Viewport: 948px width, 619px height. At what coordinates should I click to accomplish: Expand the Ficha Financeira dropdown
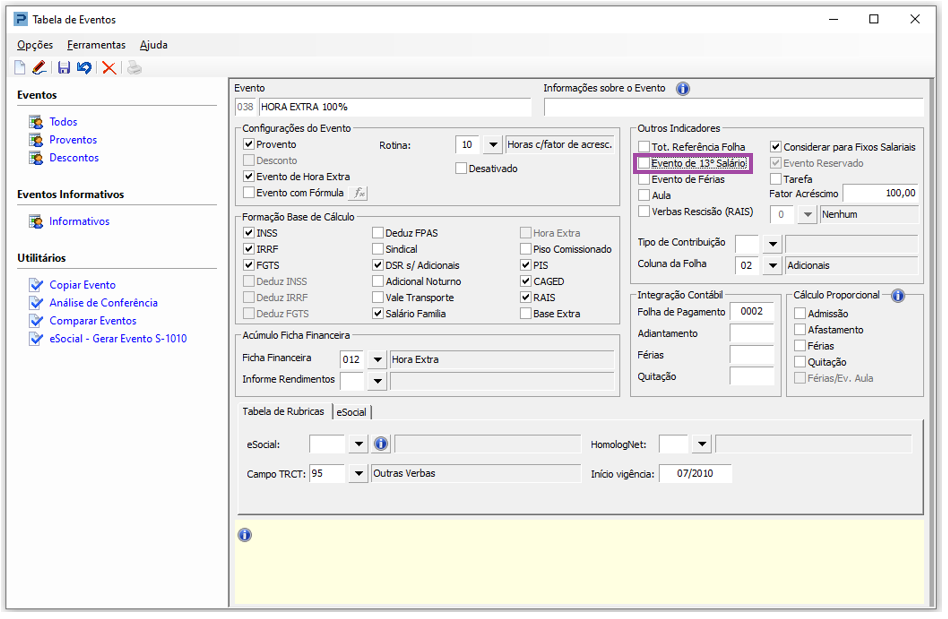[x=377, y=359]
